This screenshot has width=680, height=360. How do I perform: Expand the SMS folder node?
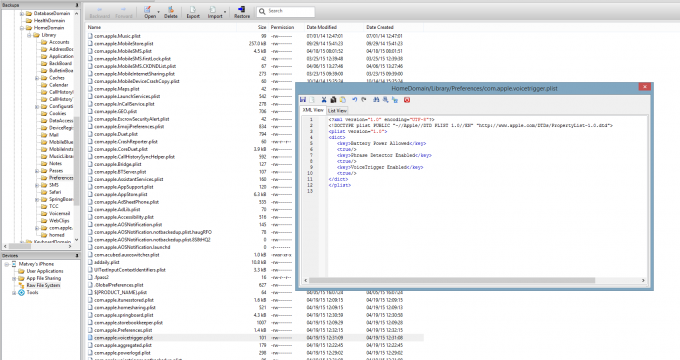37,185
